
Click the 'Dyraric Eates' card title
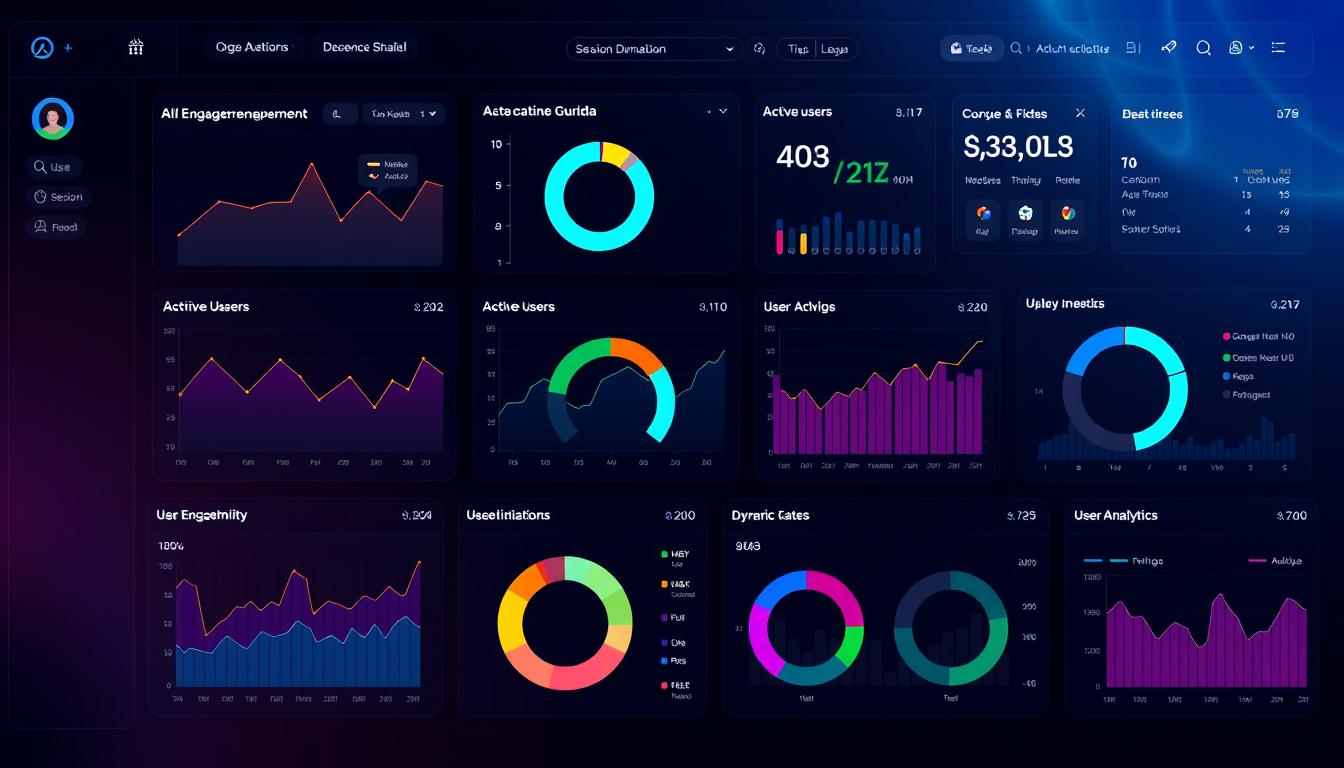point(770,515)
